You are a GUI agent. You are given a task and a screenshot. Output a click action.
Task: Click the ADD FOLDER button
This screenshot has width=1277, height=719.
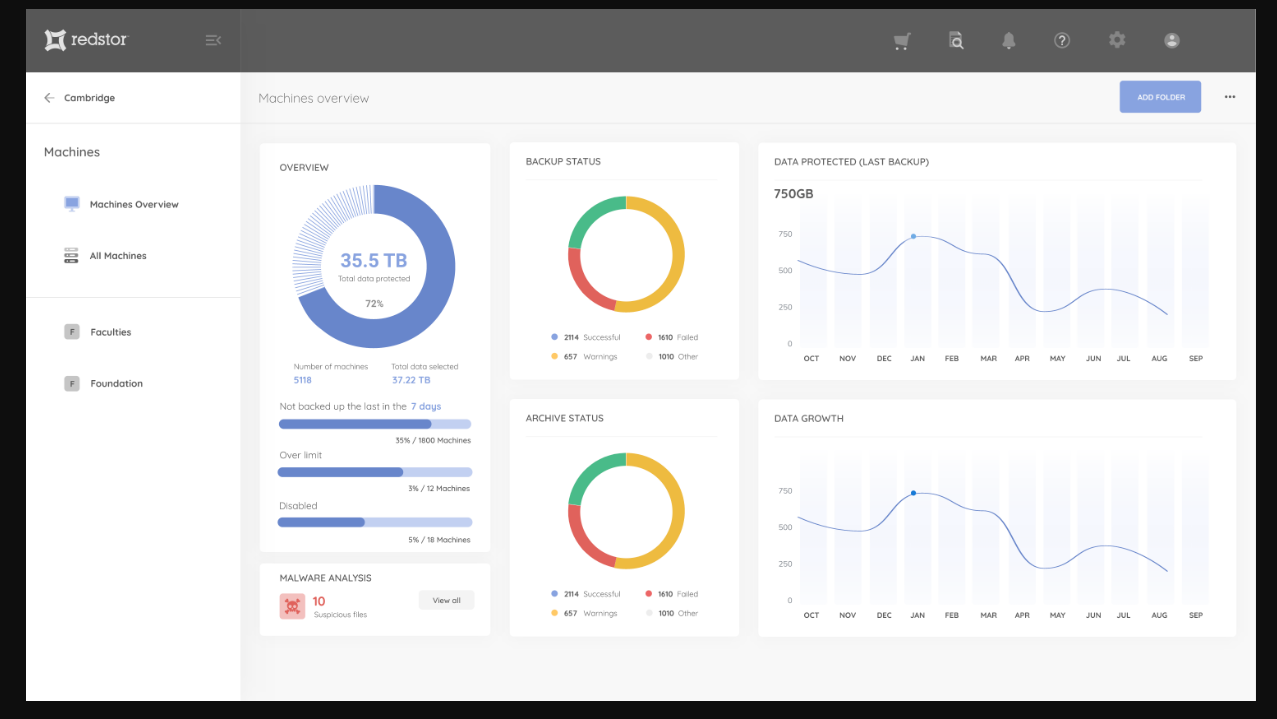pos(1160,96)
